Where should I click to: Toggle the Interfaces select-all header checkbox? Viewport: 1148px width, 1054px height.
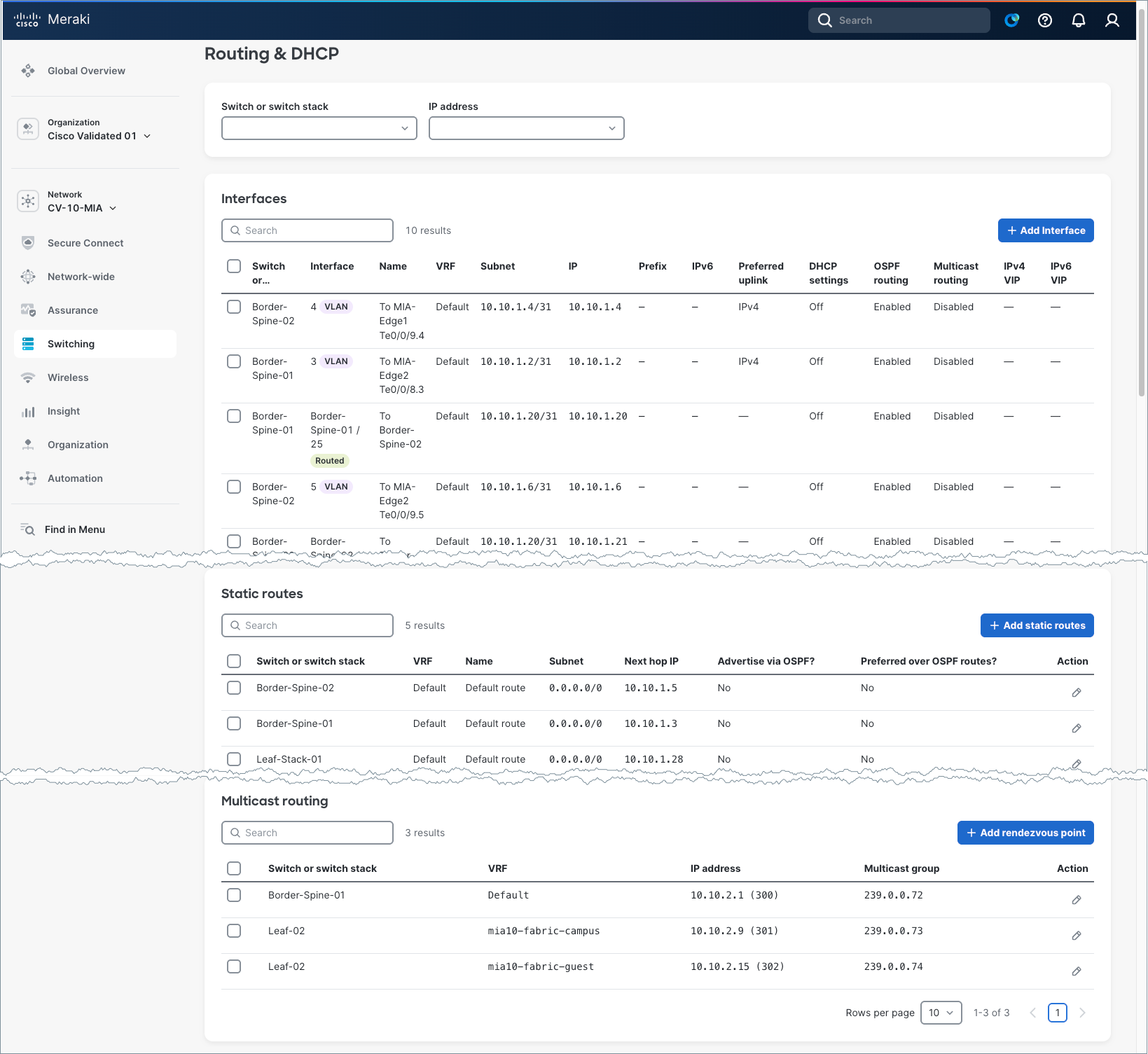pyautogui.click(x=234, y=266)
